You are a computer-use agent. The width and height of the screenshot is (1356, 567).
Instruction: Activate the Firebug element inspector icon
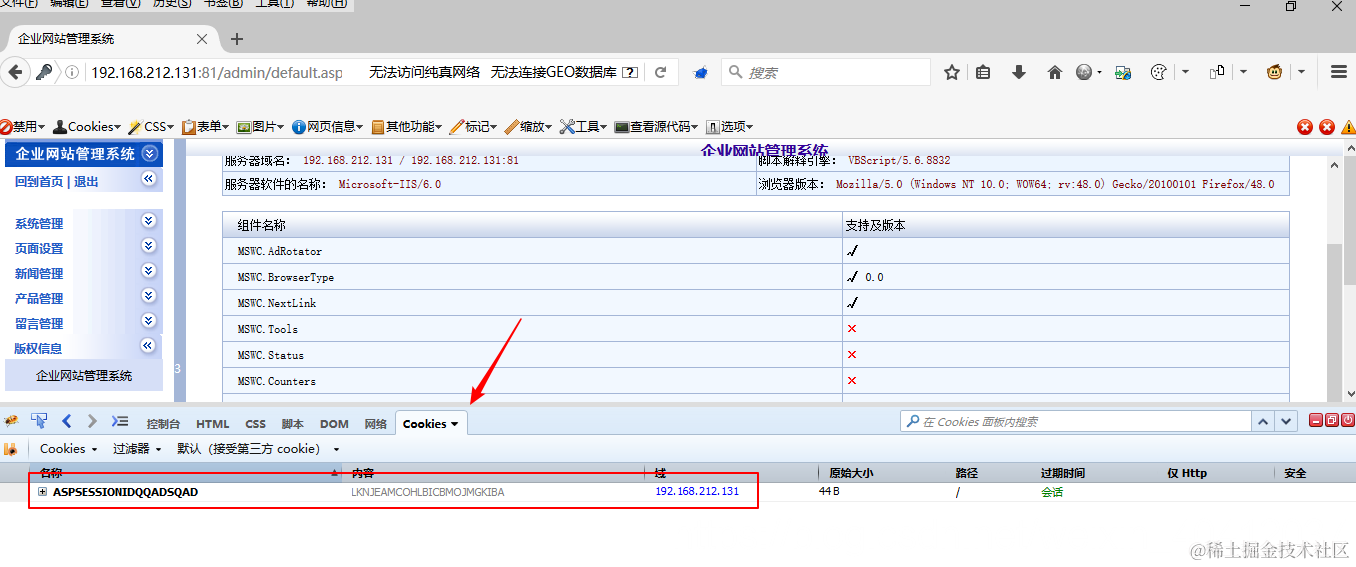39,421
